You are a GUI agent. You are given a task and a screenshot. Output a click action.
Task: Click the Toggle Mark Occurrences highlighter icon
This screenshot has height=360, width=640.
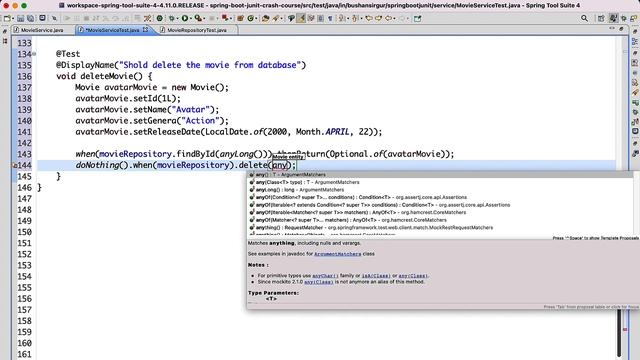click(x=301, y=18)
